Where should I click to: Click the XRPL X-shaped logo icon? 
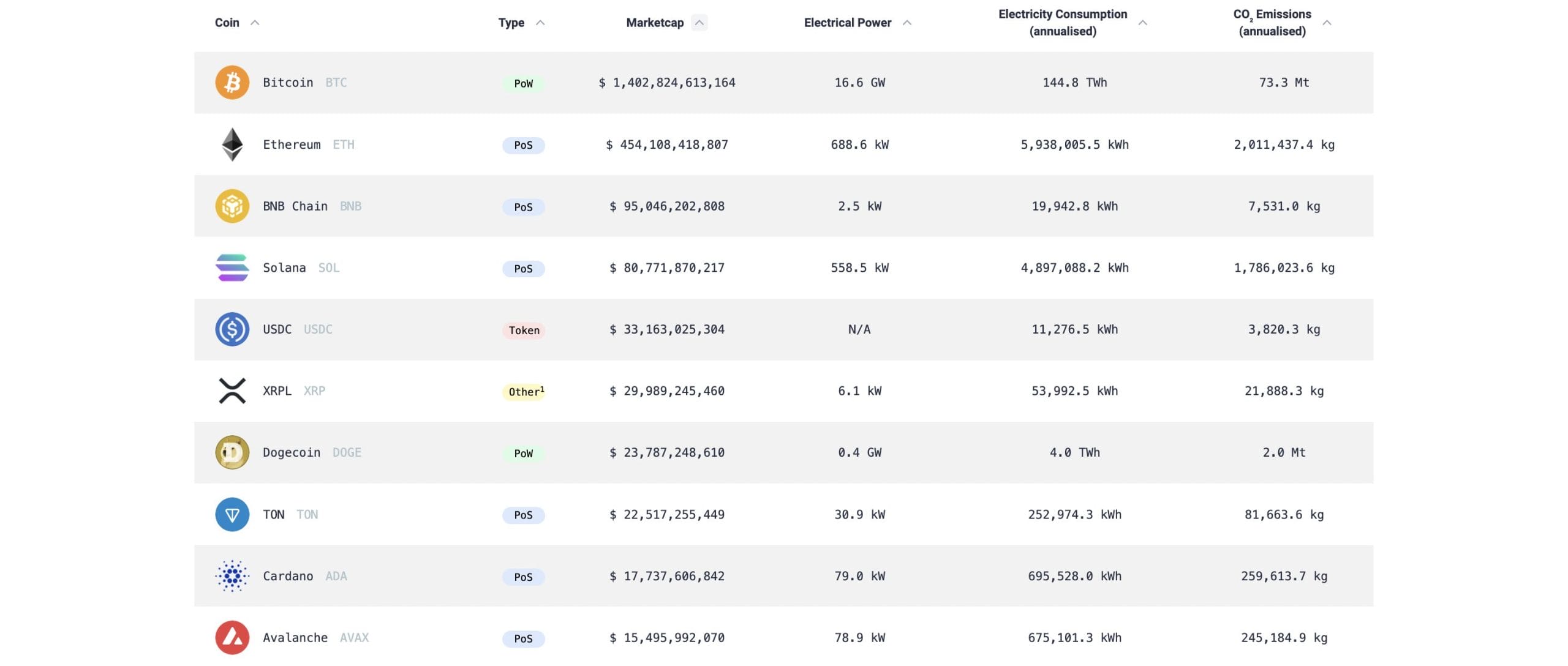point(232,391)
